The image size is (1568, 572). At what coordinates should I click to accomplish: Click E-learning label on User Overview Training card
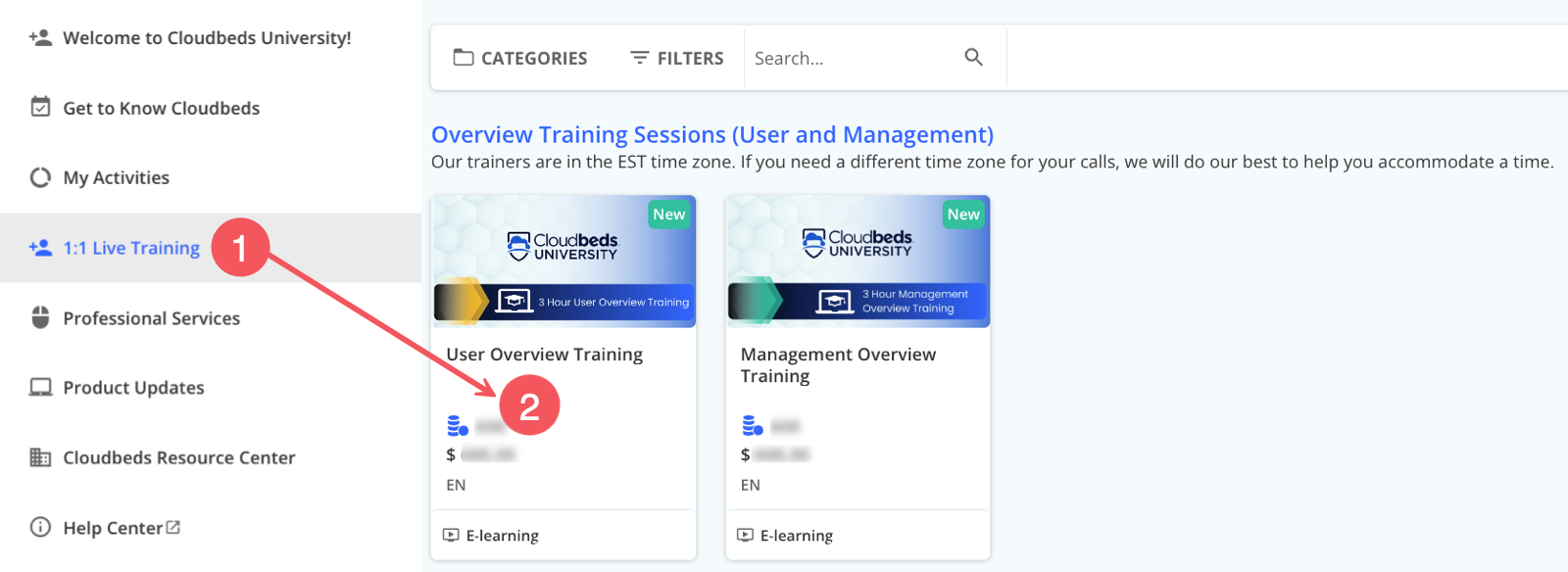click(x=503, y=536)
